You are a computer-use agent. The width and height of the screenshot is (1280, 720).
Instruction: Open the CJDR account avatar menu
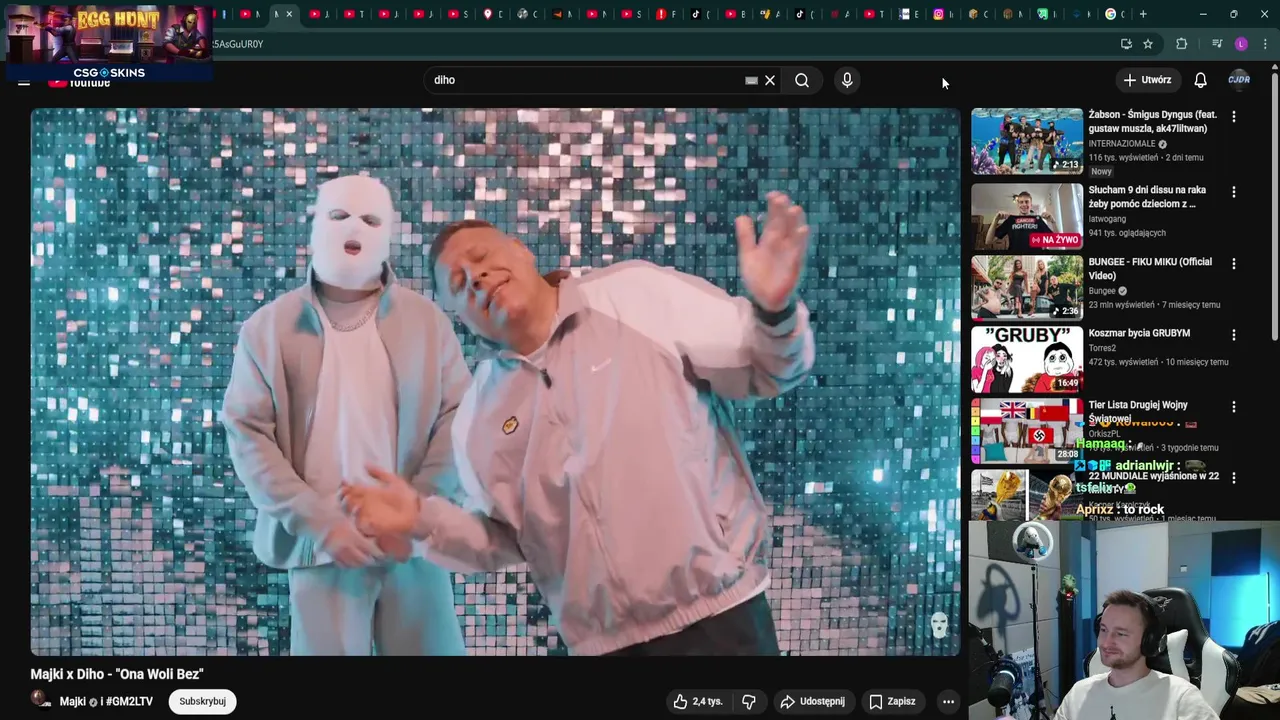coord(1239,80)
